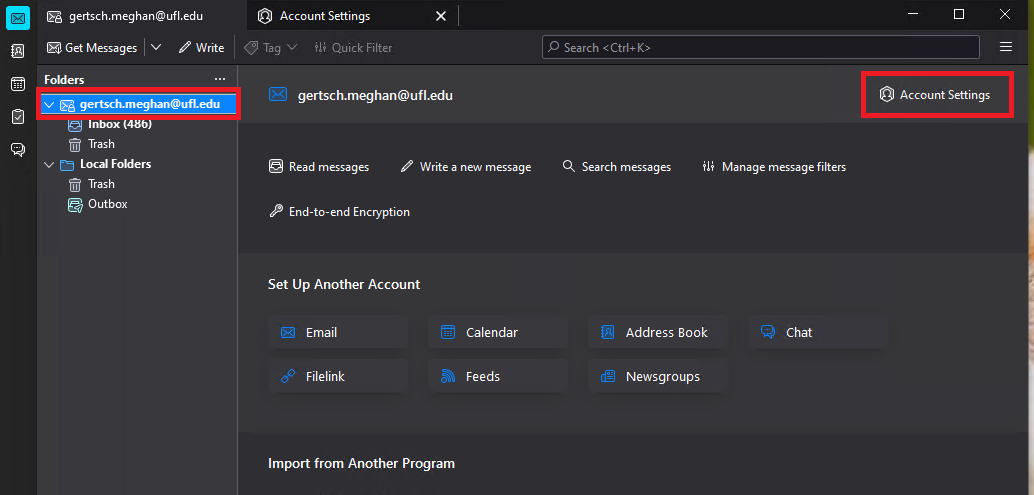Image resolution: width=1034 pixels, height=495 pixels.
Task: Click the Inbox folder icon
Action: pos(75,125)
